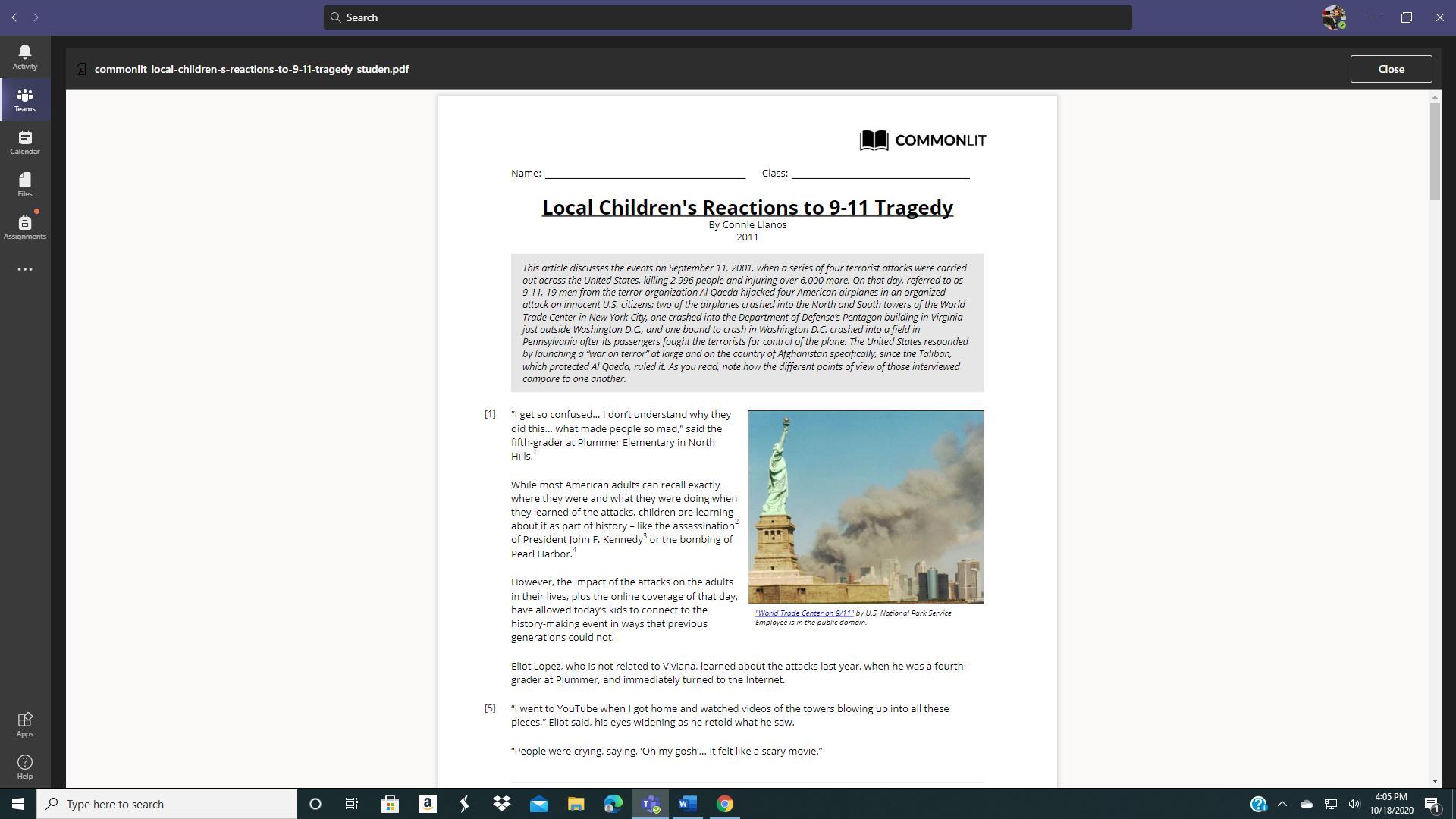Open Assignments from the sidebar

[x=24, y=225]
